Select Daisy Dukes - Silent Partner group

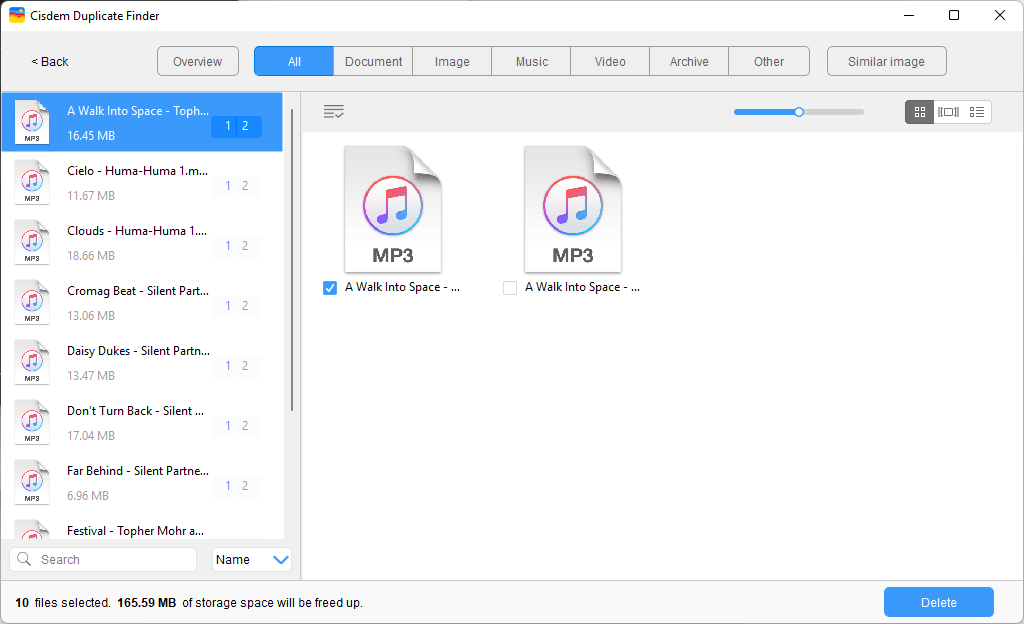pyautogui.click(x=142, y=363)
